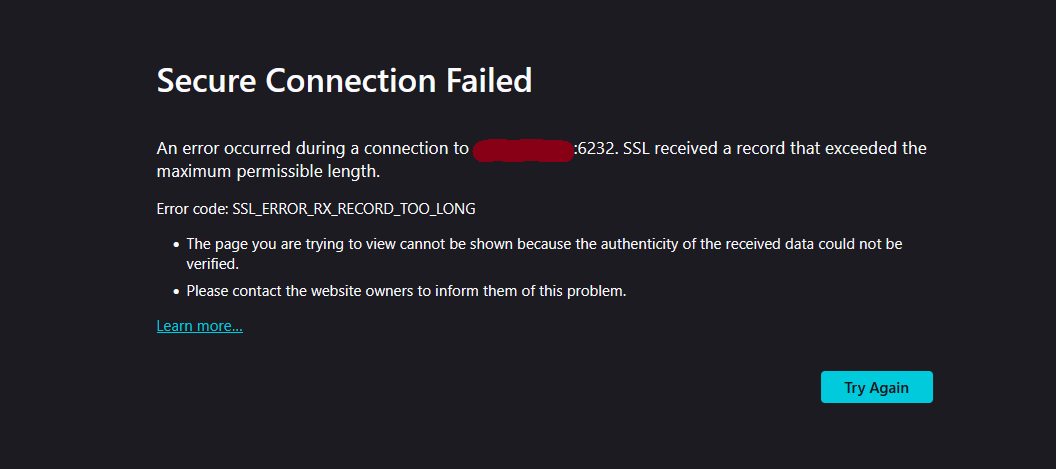Click the 'Error code:' label

[x=192, y=209]
